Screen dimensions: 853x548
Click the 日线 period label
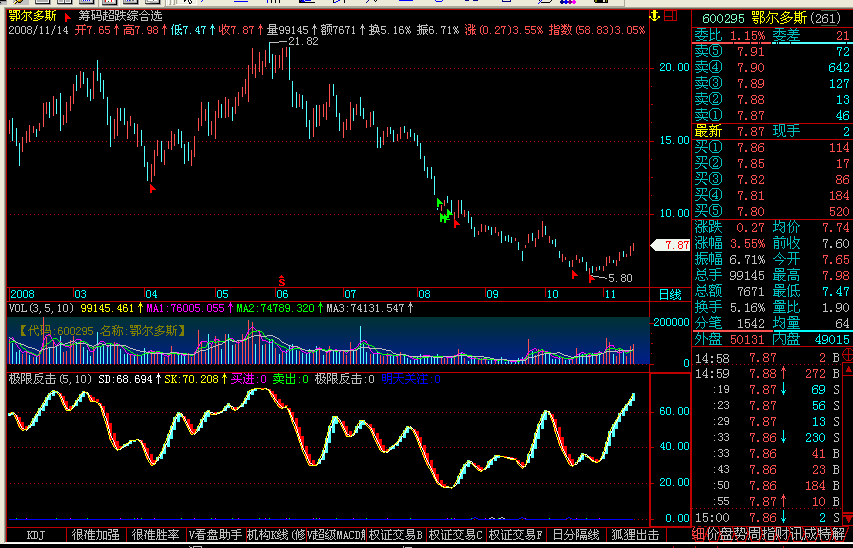pos(670,295)
